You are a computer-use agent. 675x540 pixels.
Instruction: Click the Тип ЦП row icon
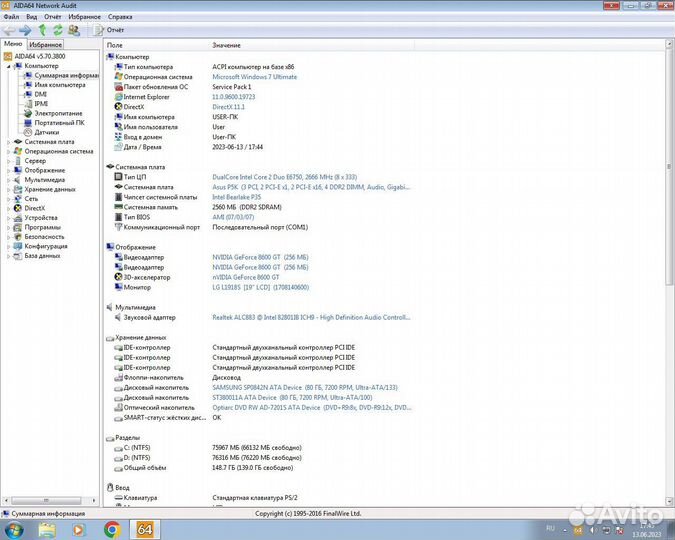[x=118, y=177]
